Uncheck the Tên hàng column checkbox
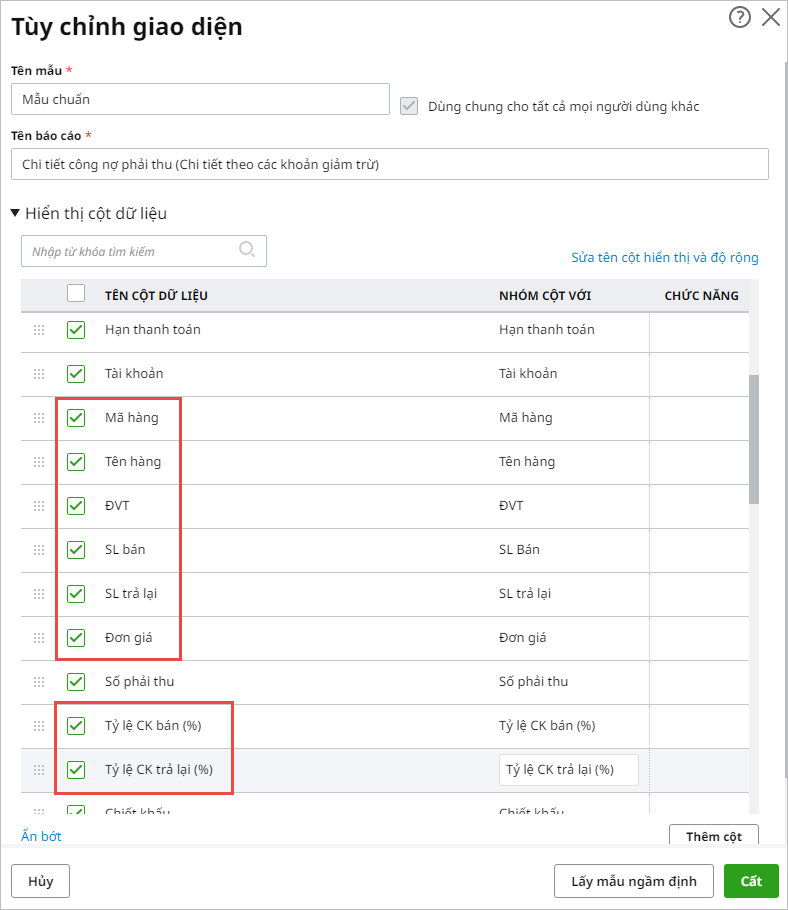This screenshot has height=910, width=788. tap(76, 462)
